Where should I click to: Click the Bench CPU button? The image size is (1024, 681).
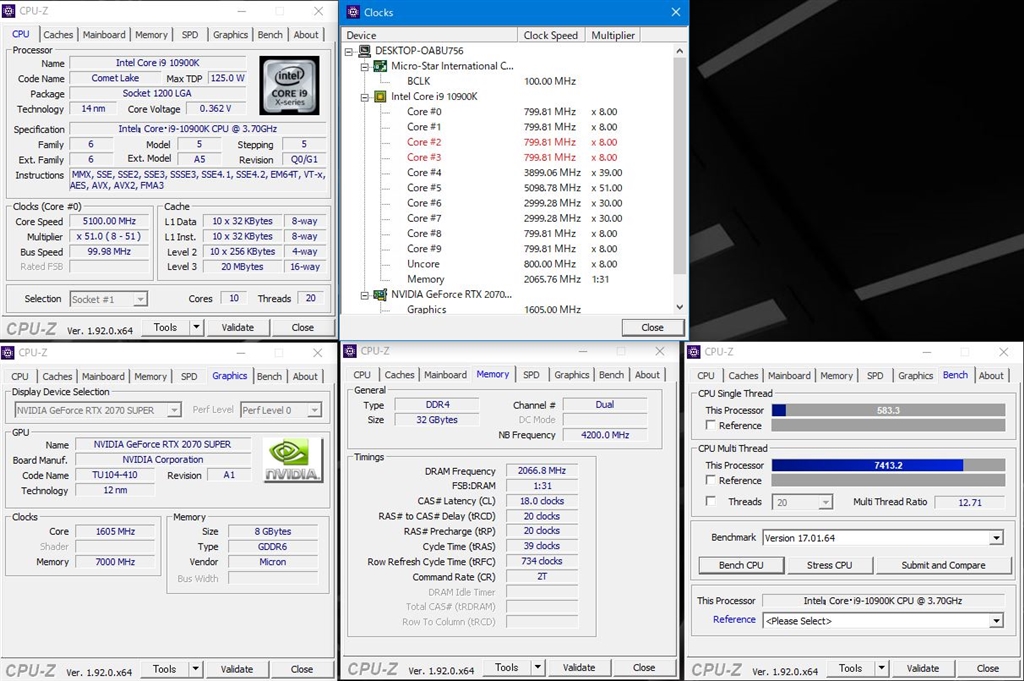[741, 565]
